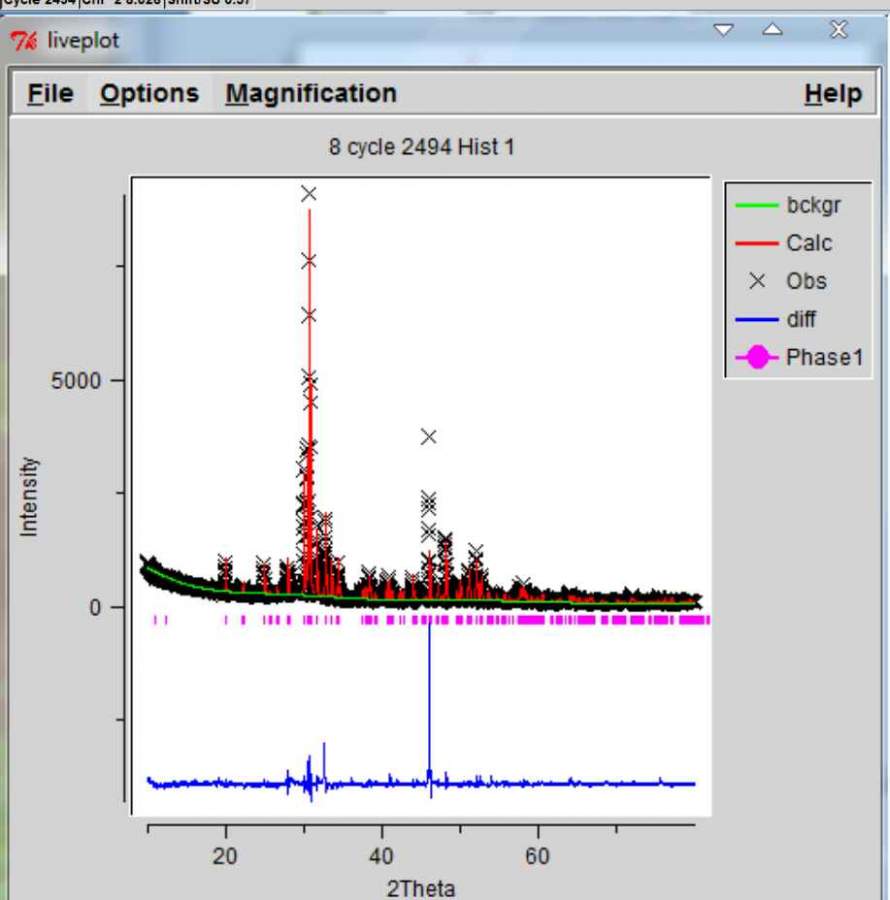Click the '5000' y-axis tick label
The height and width of the screenshot is (900, 890).
75,381
